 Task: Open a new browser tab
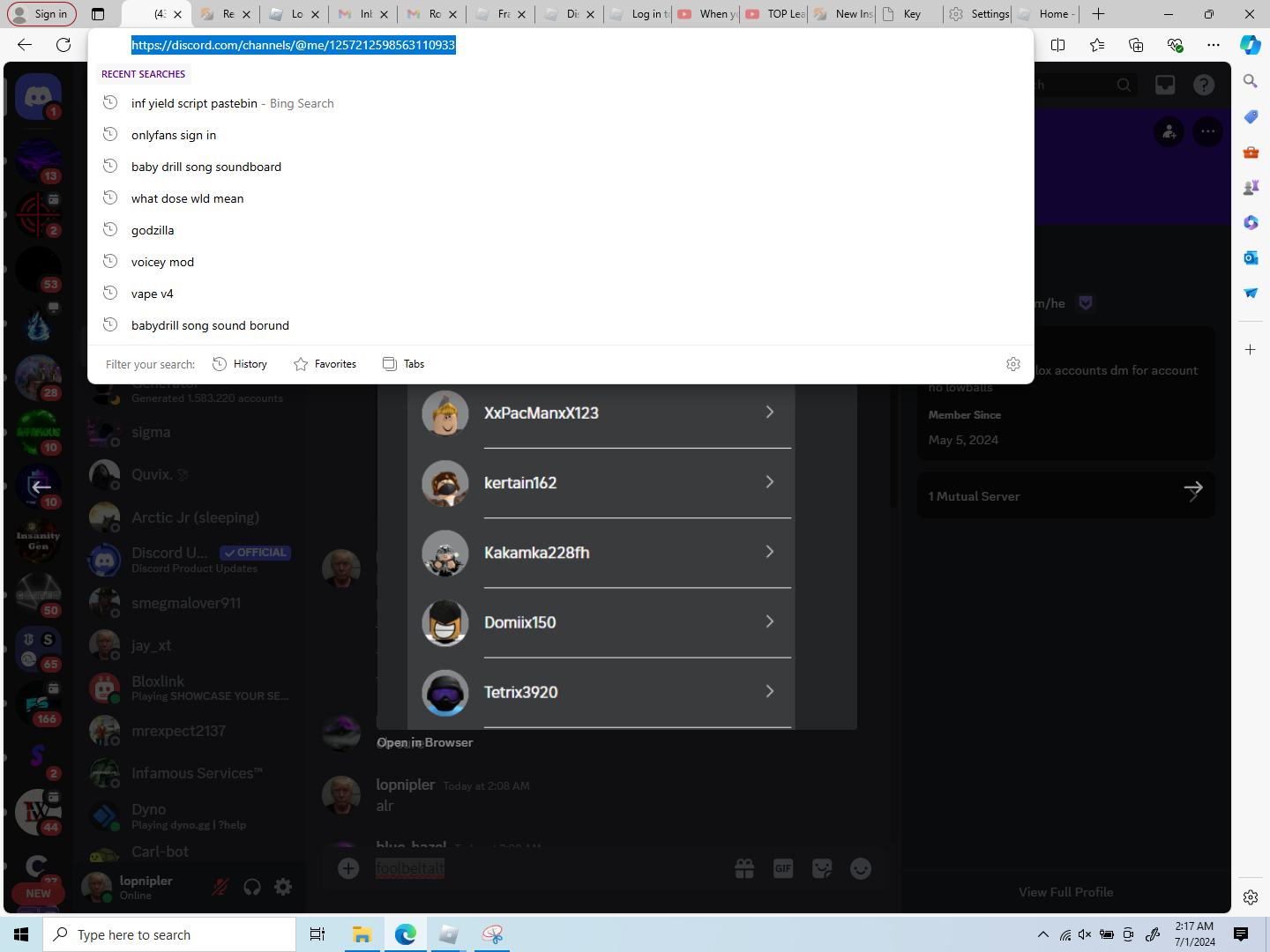pyautogui.click(x=1098, y=14)
